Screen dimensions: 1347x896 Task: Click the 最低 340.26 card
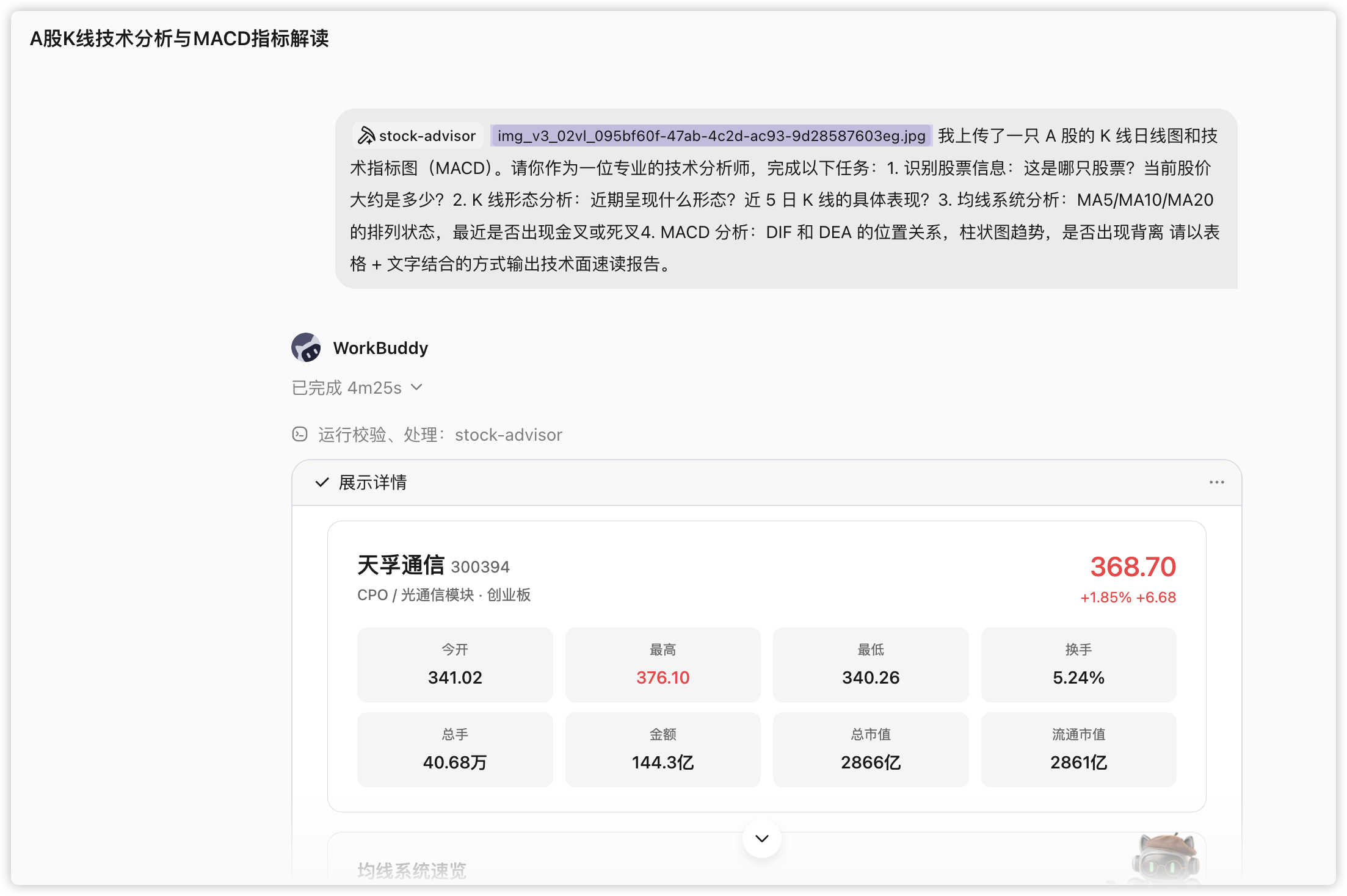point(871,665)
